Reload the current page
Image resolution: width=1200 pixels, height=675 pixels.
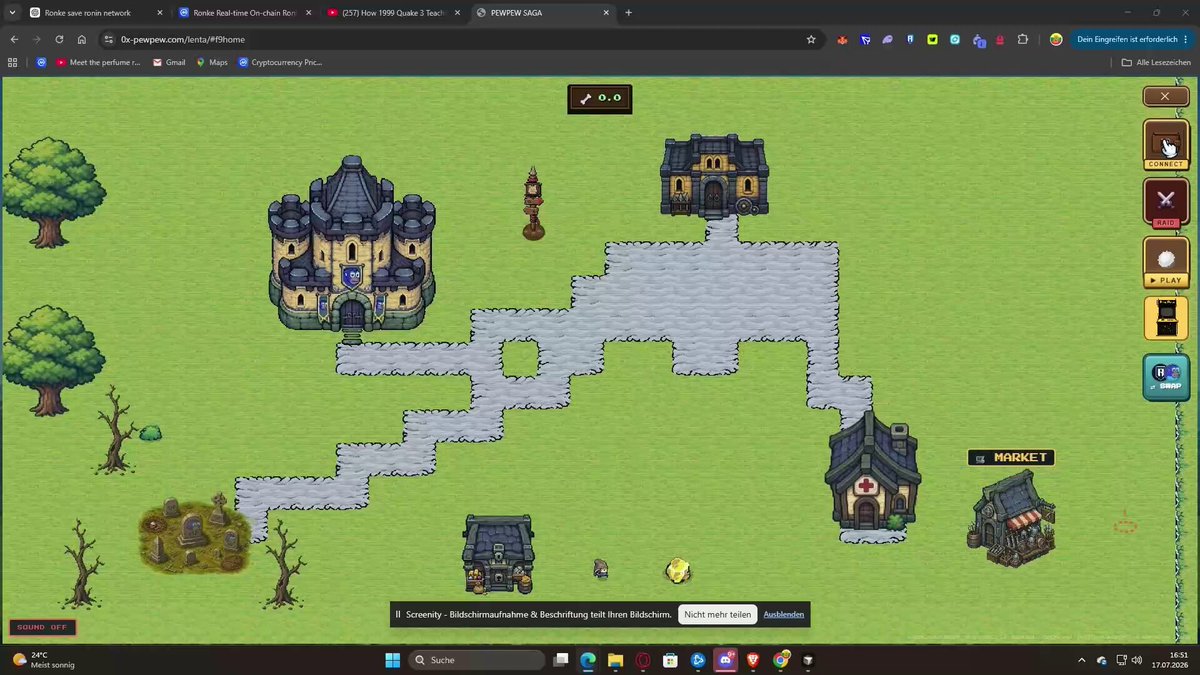tap(60, 39)
